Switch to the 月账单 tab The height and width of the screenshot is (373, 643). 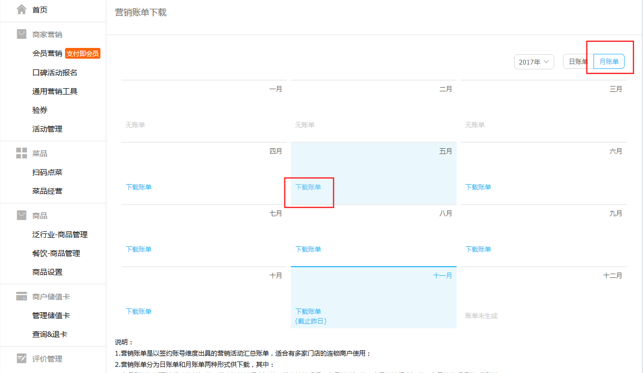click(x=609, y=61)
